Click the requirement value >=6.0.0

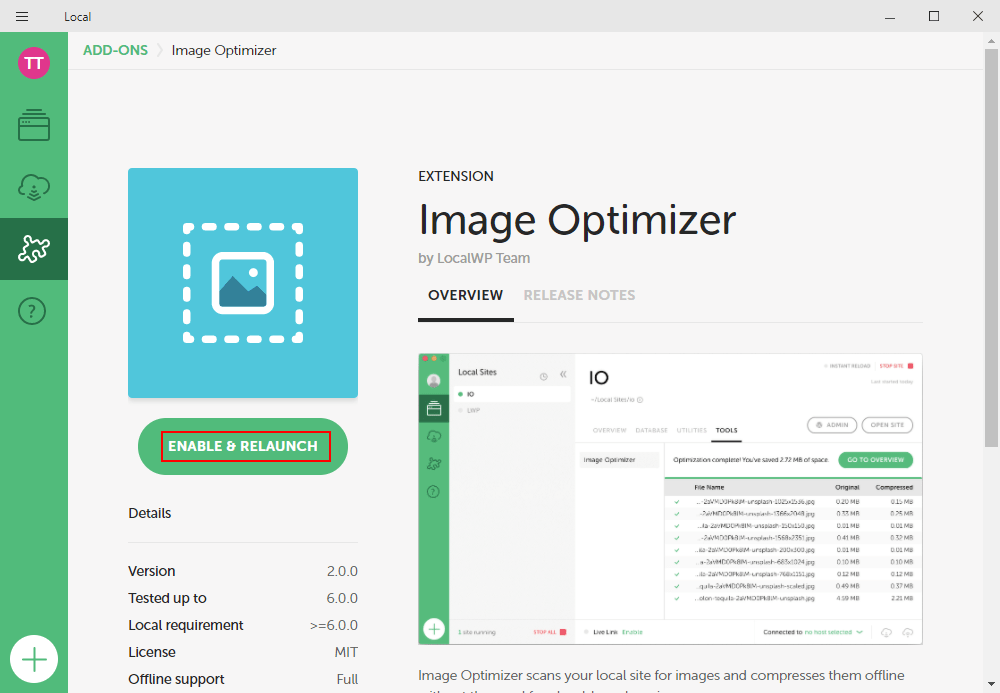coord(334,625)
